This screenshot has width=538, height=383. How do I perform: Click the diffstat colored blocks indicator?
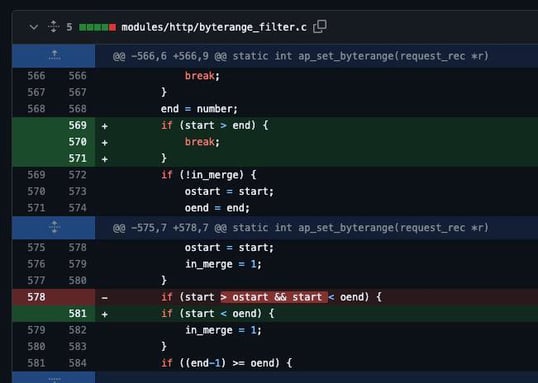click(x=97, y=27)
